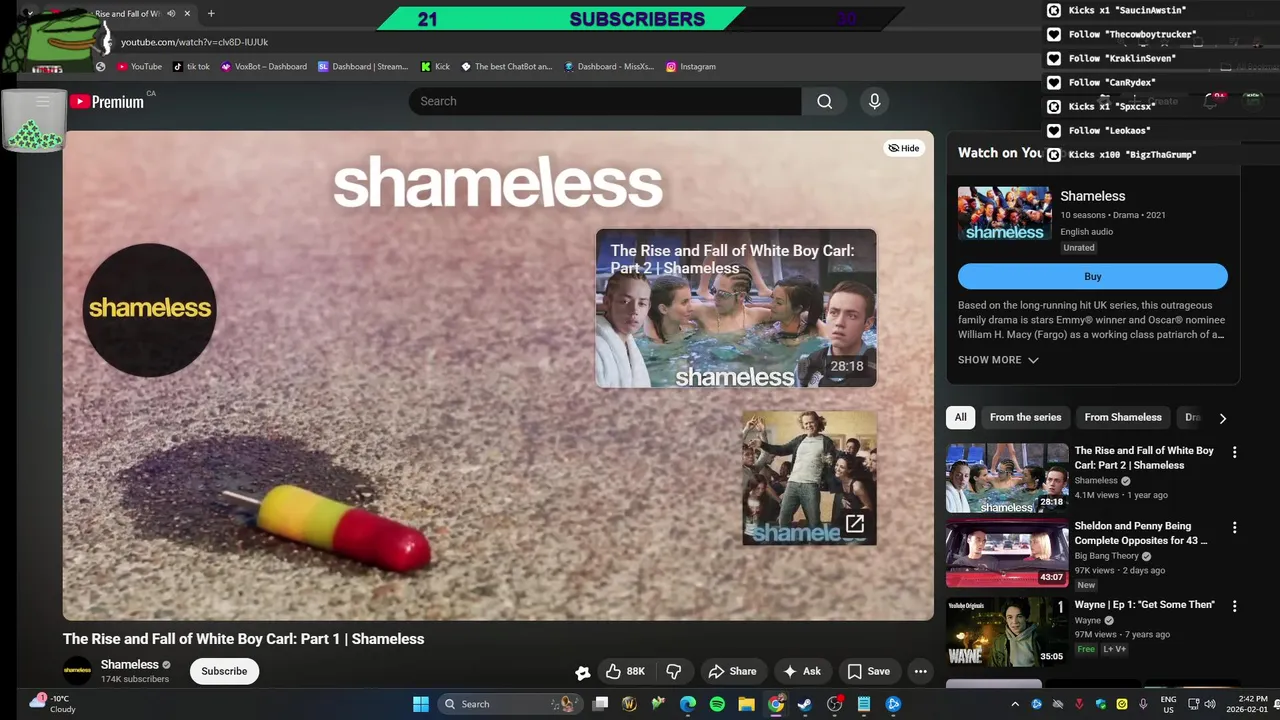The height and width of the screenshot is (720, 1280).
Task: Open White Boy Carl Part 2 sidebar thumbnail
Action: pos(1007,478)
